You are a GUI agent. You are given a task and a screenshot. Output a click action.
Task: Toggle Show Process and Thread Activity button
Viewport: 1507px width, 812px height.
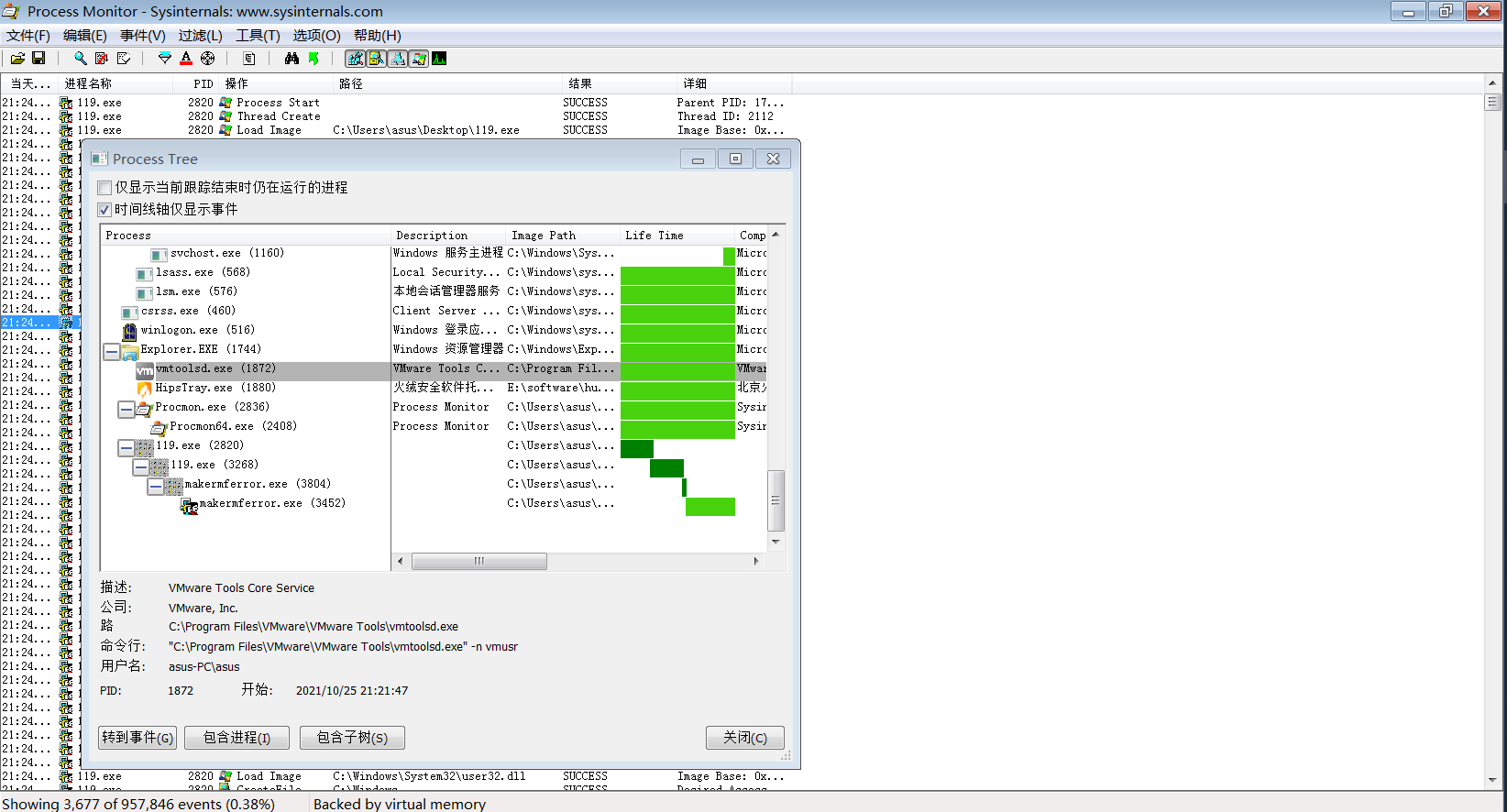(x=419, y=59)
